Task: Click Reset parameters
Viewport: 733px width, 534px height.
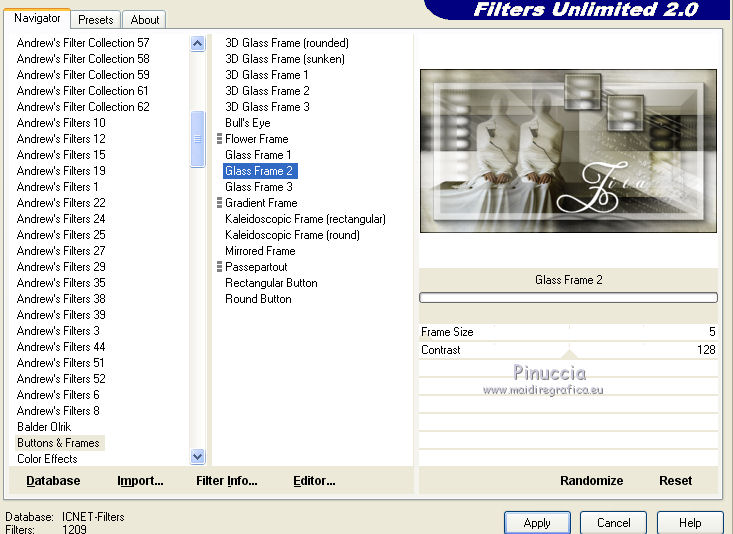Action: (676, 481)
